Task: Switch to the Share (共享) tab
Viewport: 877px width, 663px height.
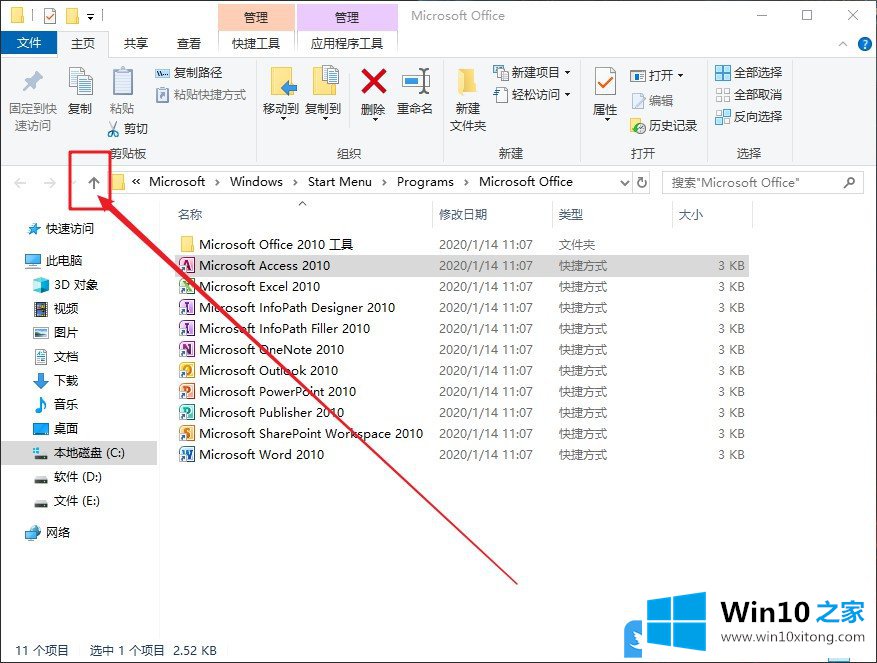Action: (136, 44)
